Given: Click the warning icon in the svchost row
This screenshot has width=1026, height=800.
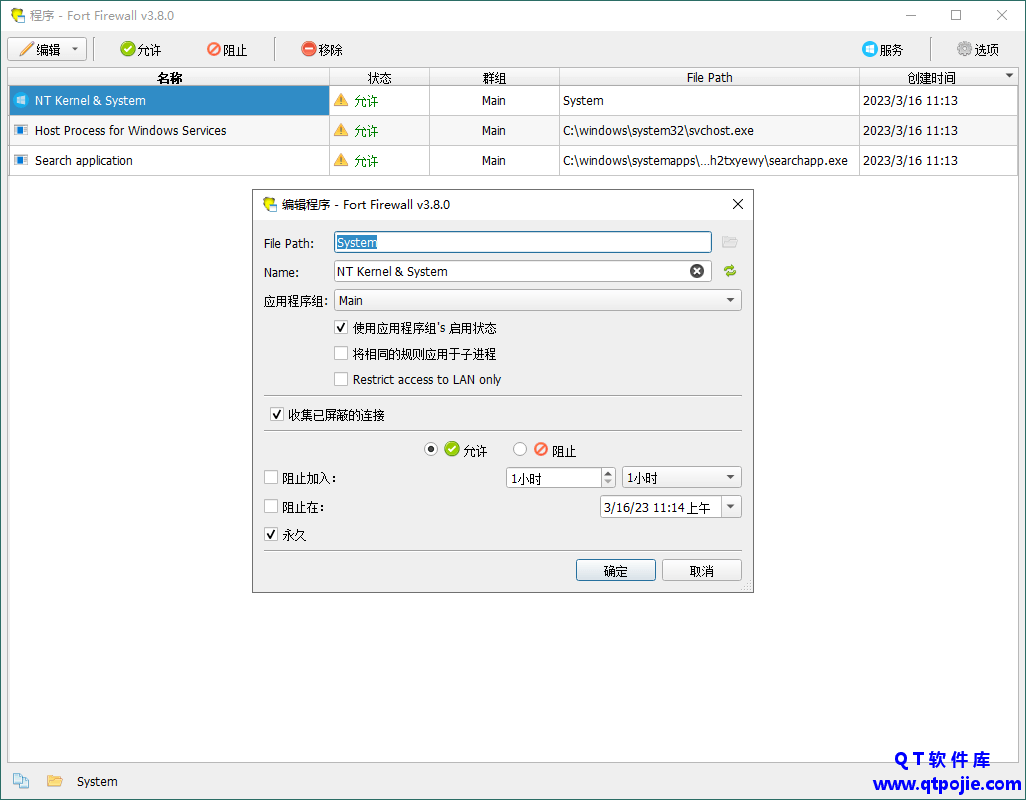Looking at the screenshot, I should tap(341, 130).
